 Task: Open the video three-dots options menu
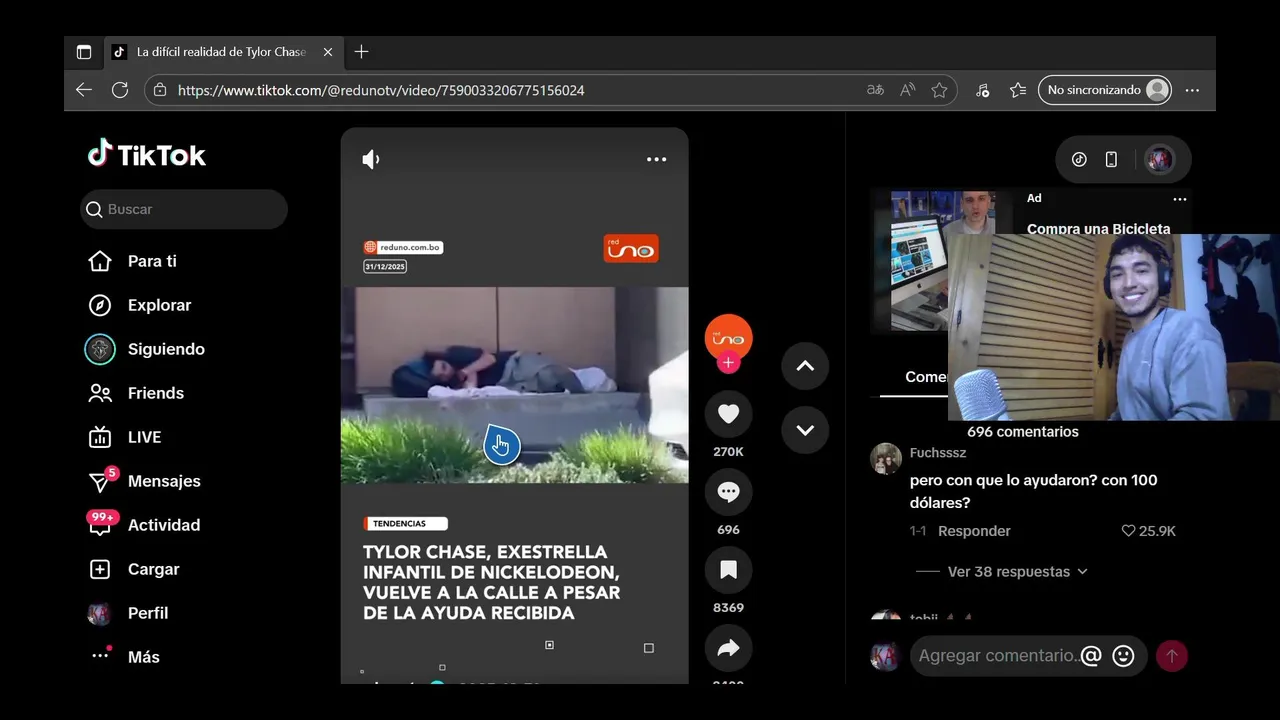click(656, 159)
